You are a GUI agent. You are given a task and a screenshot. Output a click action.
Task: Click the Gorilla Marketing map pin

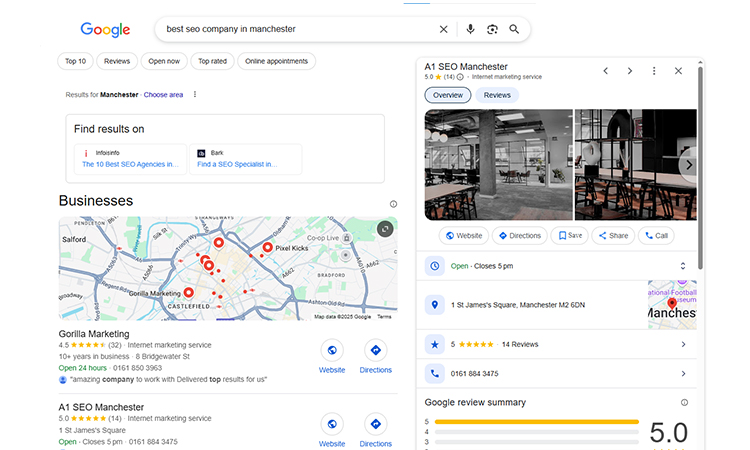tap(189, 292)
